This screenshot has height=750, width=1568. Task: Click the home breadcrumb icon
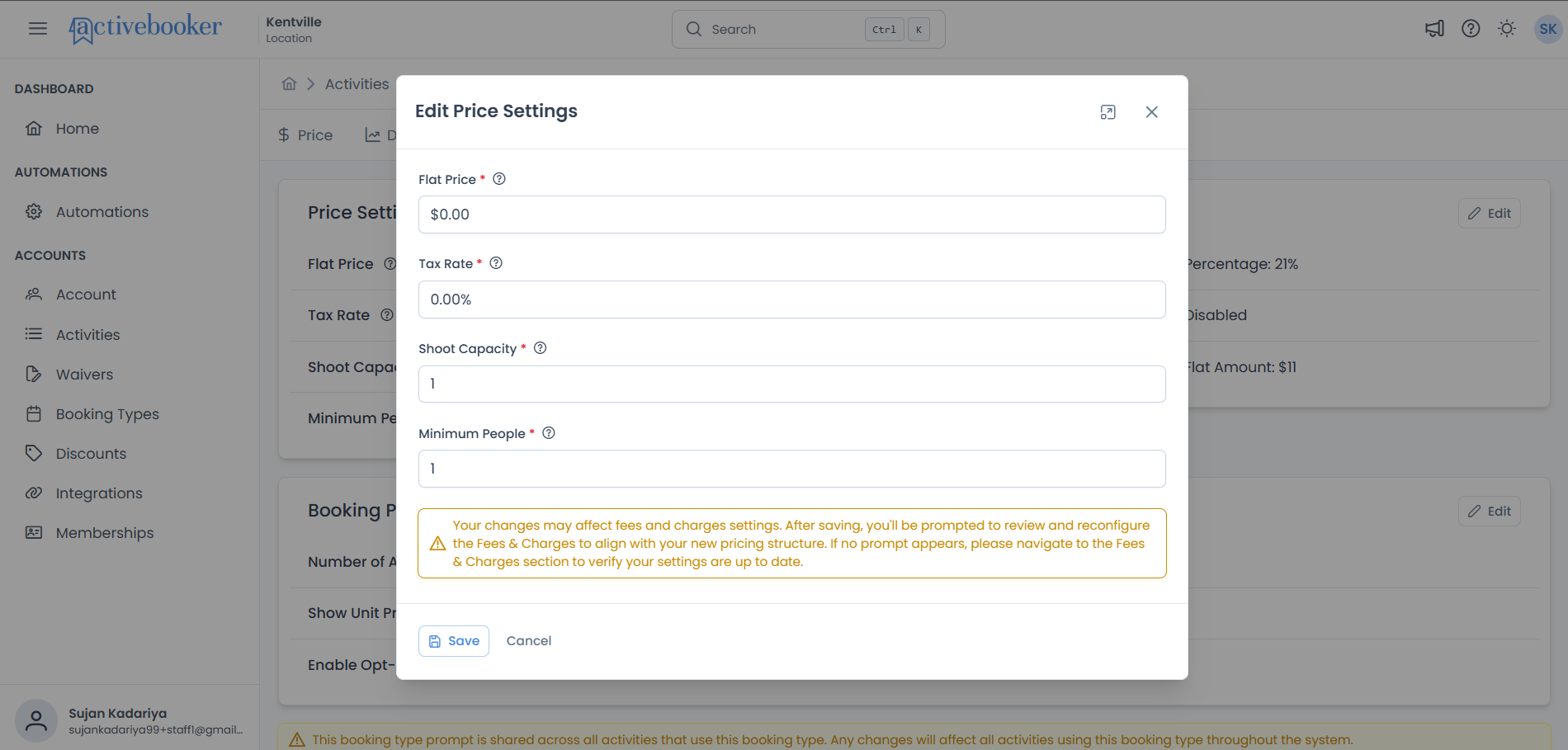click(289, 83)
